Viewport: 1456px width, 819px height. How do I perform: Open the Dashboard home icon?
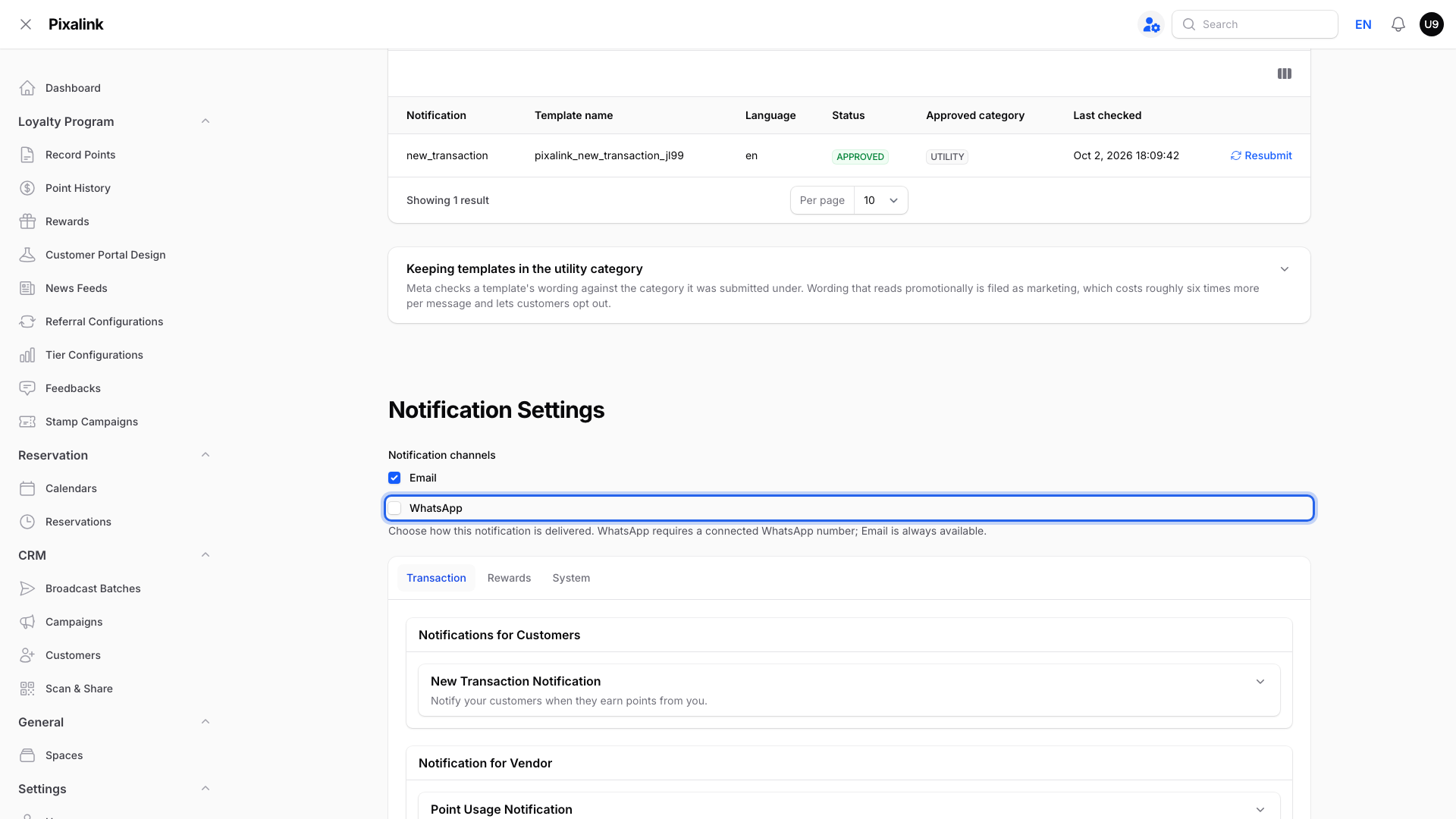(27, 88)
